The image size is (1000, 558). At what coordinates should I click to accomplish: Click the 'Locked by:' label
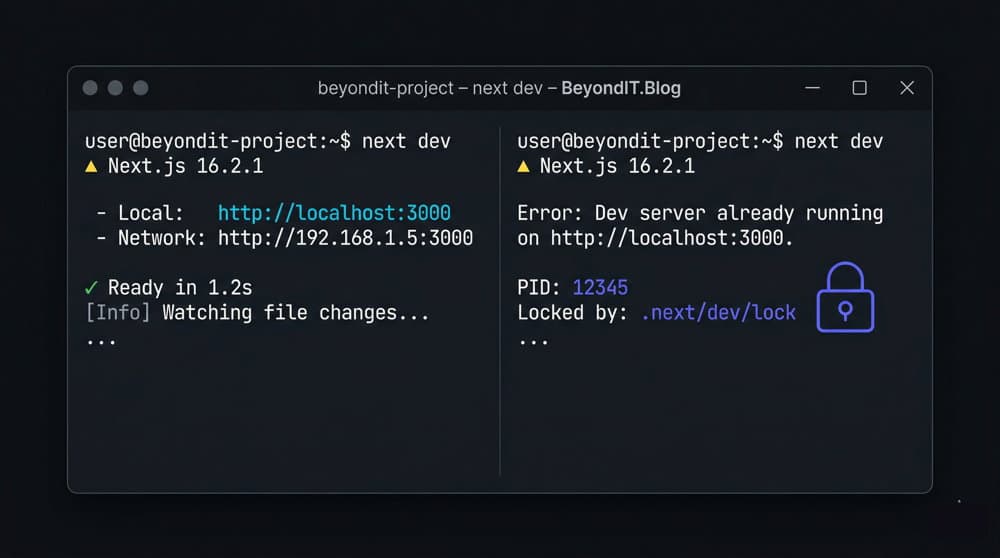(573, 312)
